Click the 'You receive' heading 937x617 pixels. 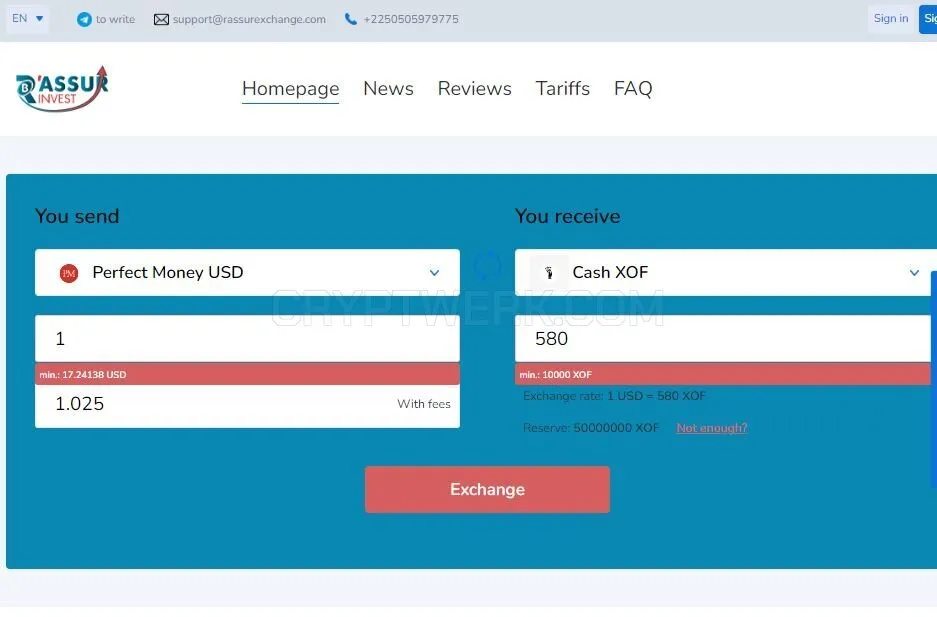click(x=568, y=216)
